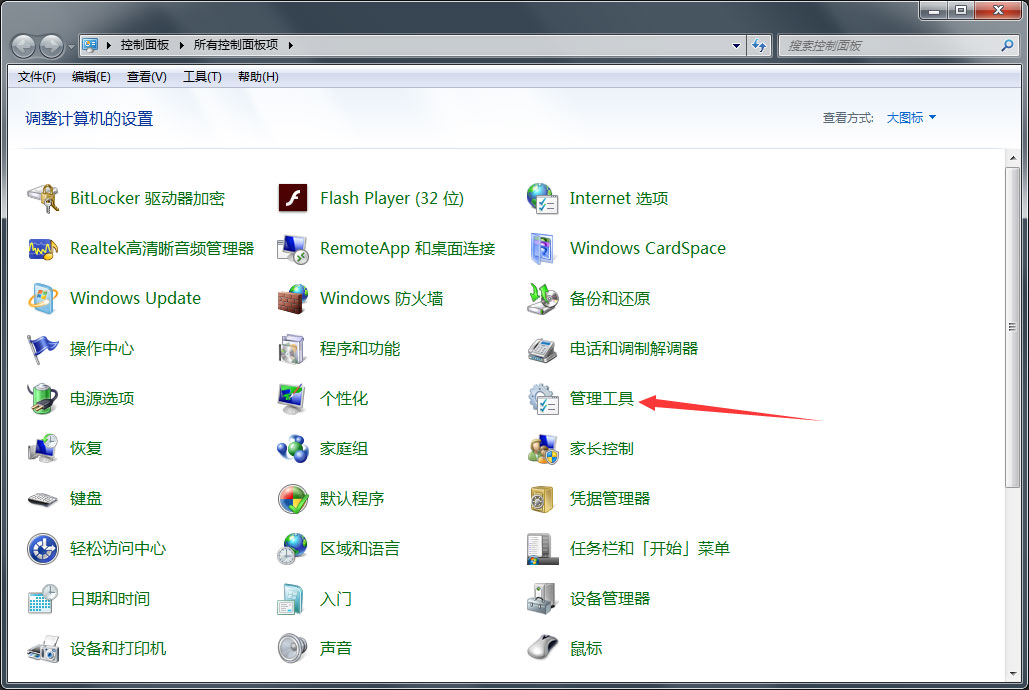This screenshot has width=1029, height=690.
Task: Open the 日期和时间 calendar icon
Action: pos(43,599)
